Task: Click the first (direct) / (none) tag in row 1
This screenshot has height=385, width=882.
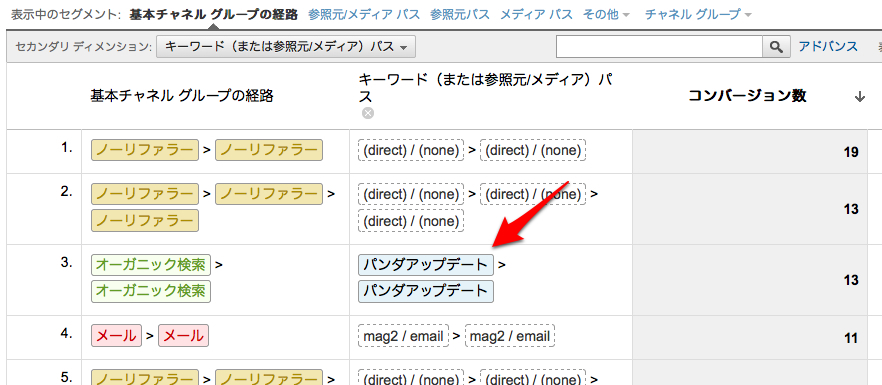Action: click(x=411, y=150)
